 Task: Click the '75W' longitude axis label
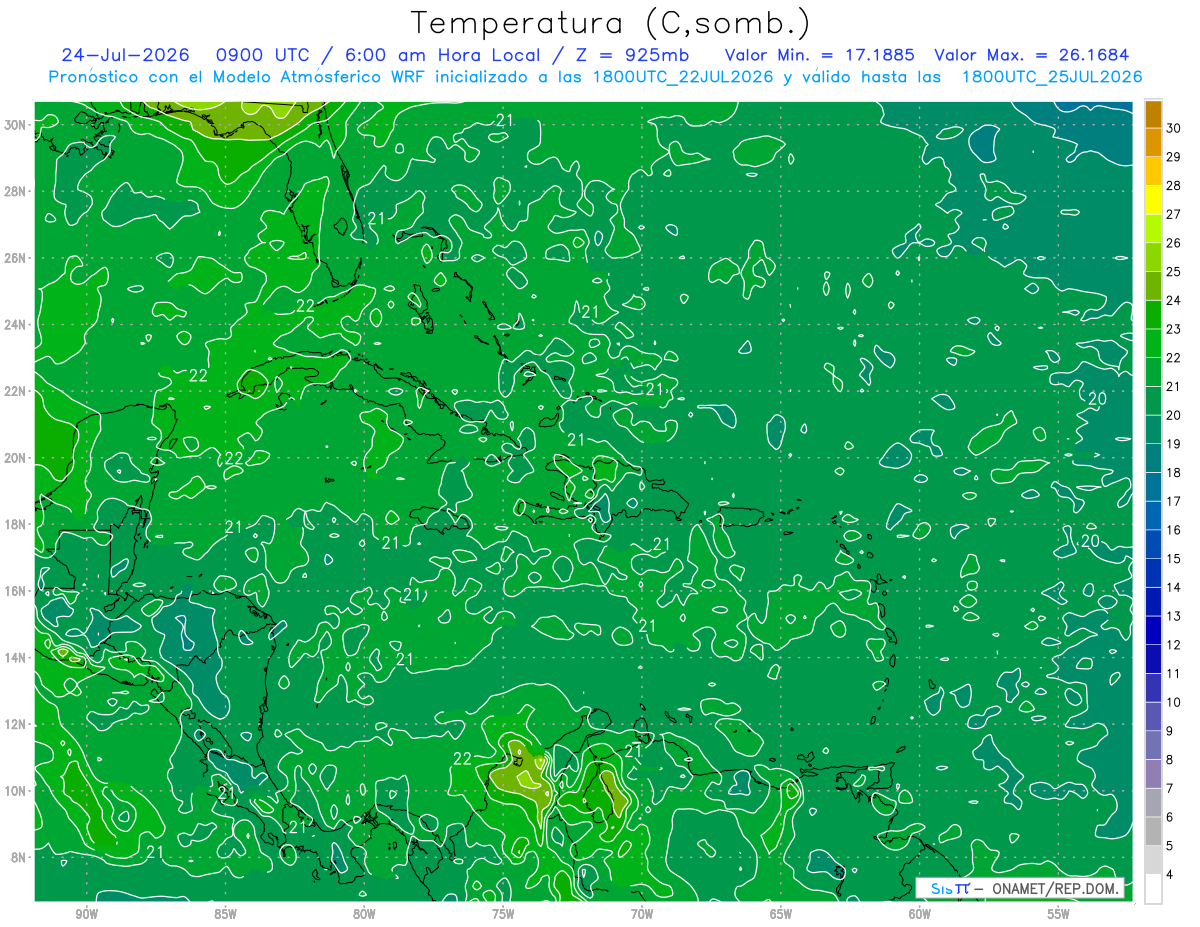coord(503,914)
